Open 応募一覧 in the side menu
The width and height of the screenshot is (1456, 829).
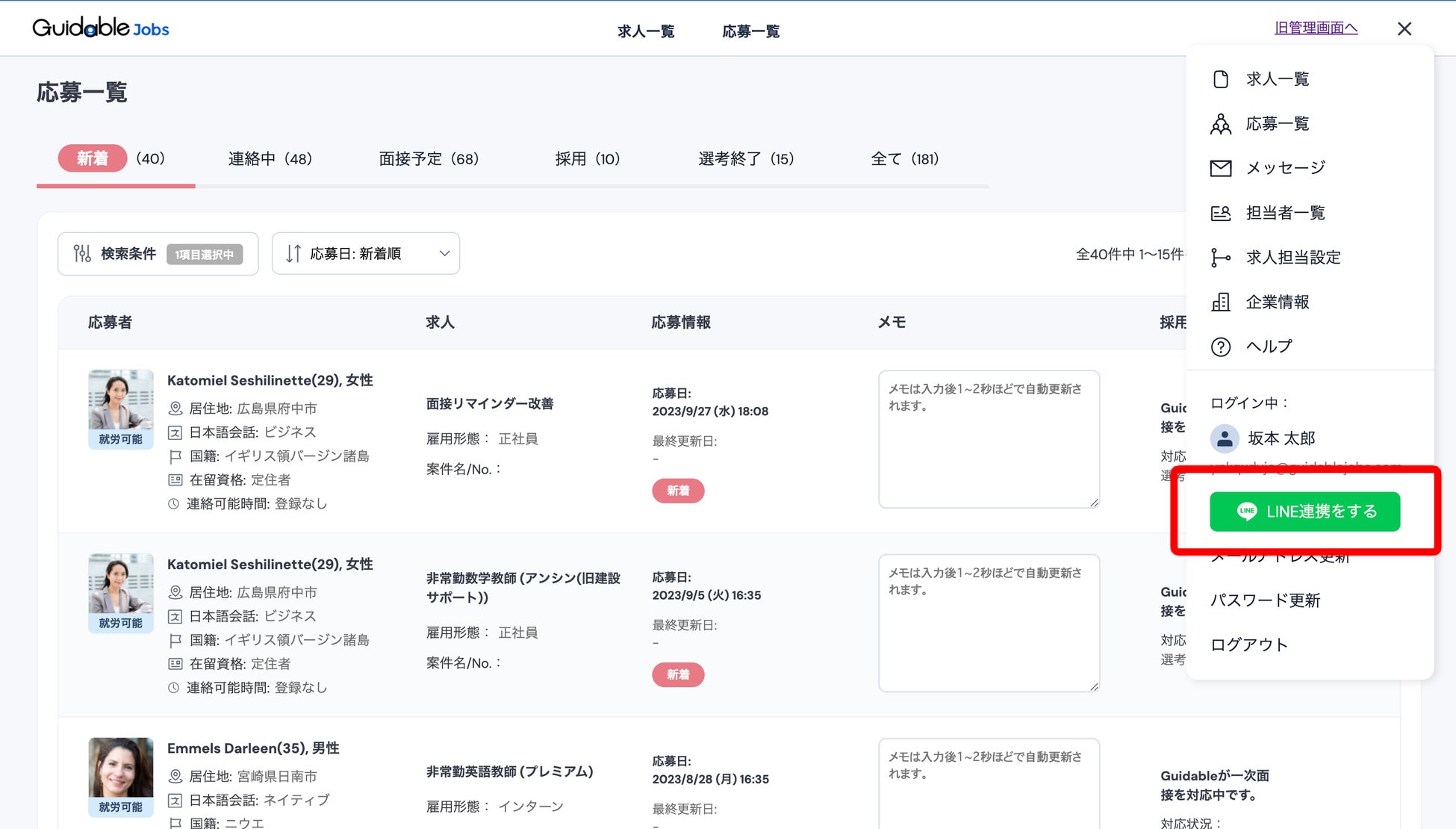click(1277, 124)
